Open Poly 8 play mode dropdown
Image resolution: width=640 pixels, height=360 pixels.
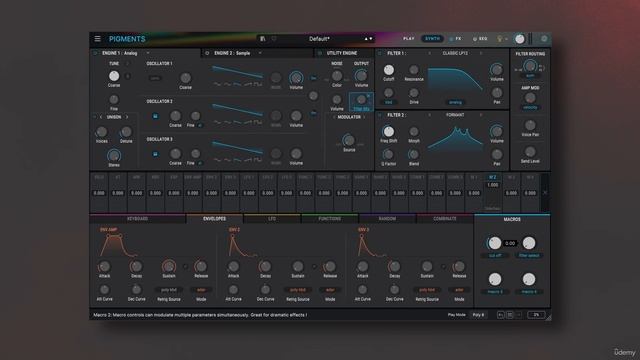tap(478, 315)
